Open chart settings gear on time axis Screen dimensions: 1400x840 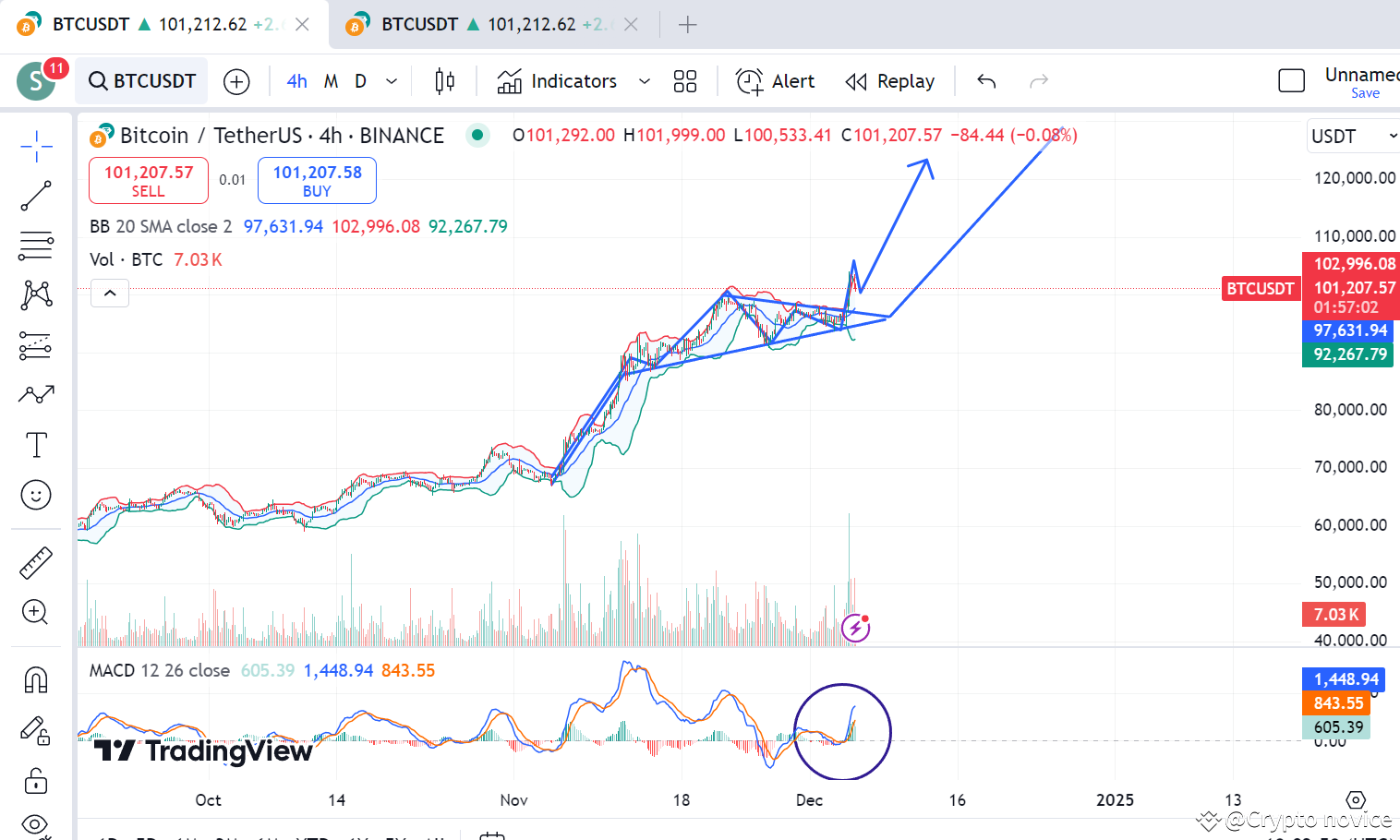[x=1356, y=800]
